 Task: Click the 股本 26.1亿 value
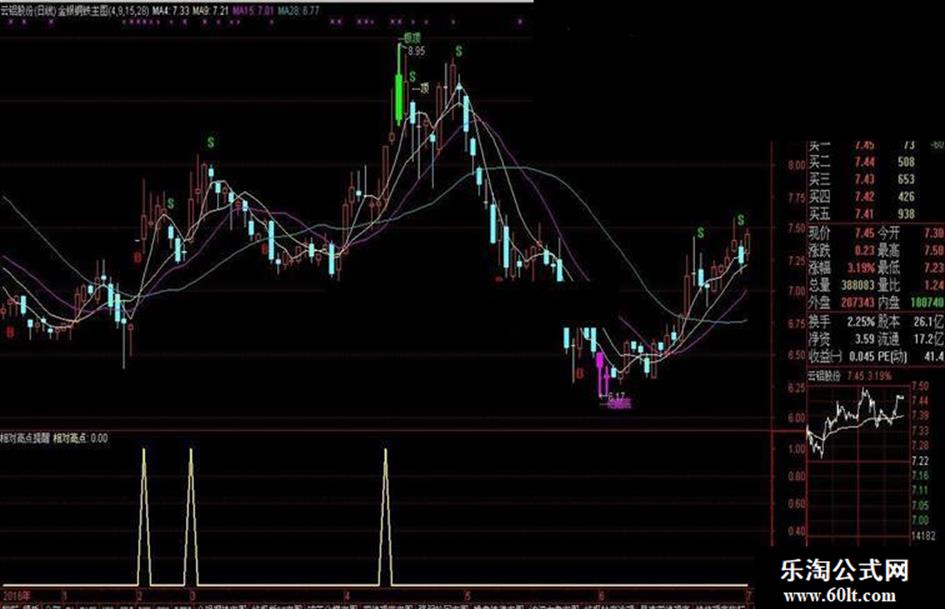click(929, 321)
